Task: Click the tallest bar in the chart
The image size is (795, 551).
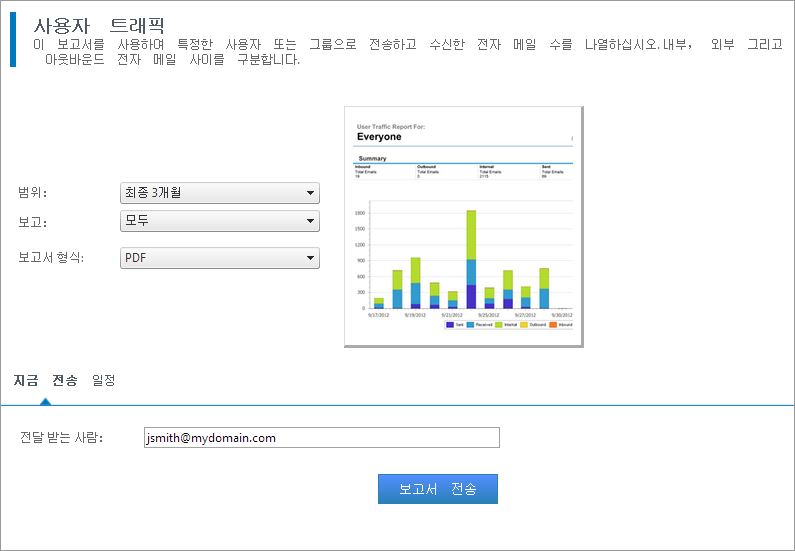Action: pos(471,259)
